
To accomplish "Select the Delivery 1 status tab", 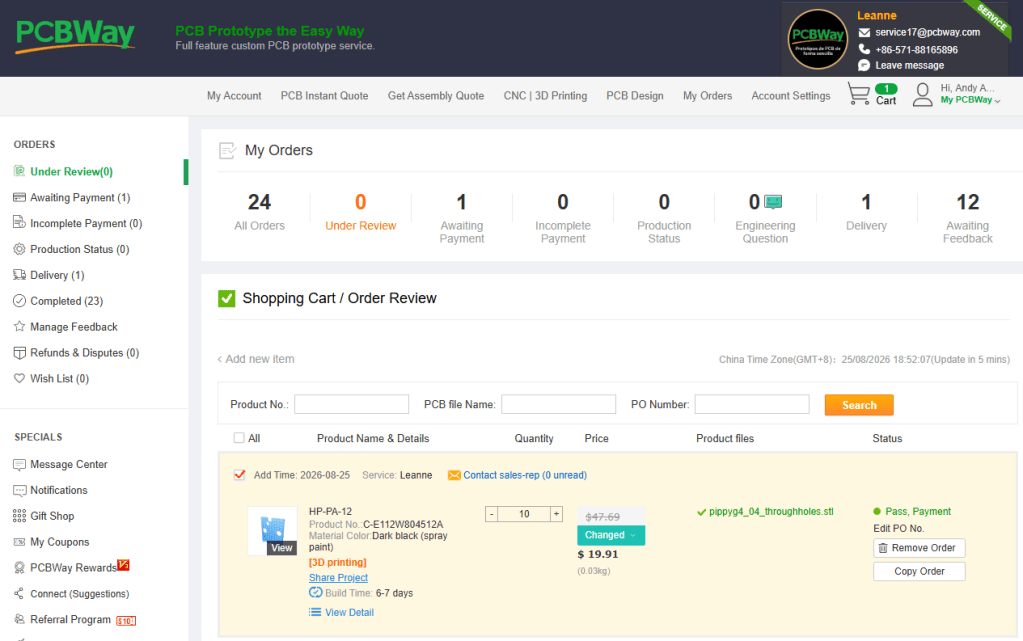I will point(866,212).
